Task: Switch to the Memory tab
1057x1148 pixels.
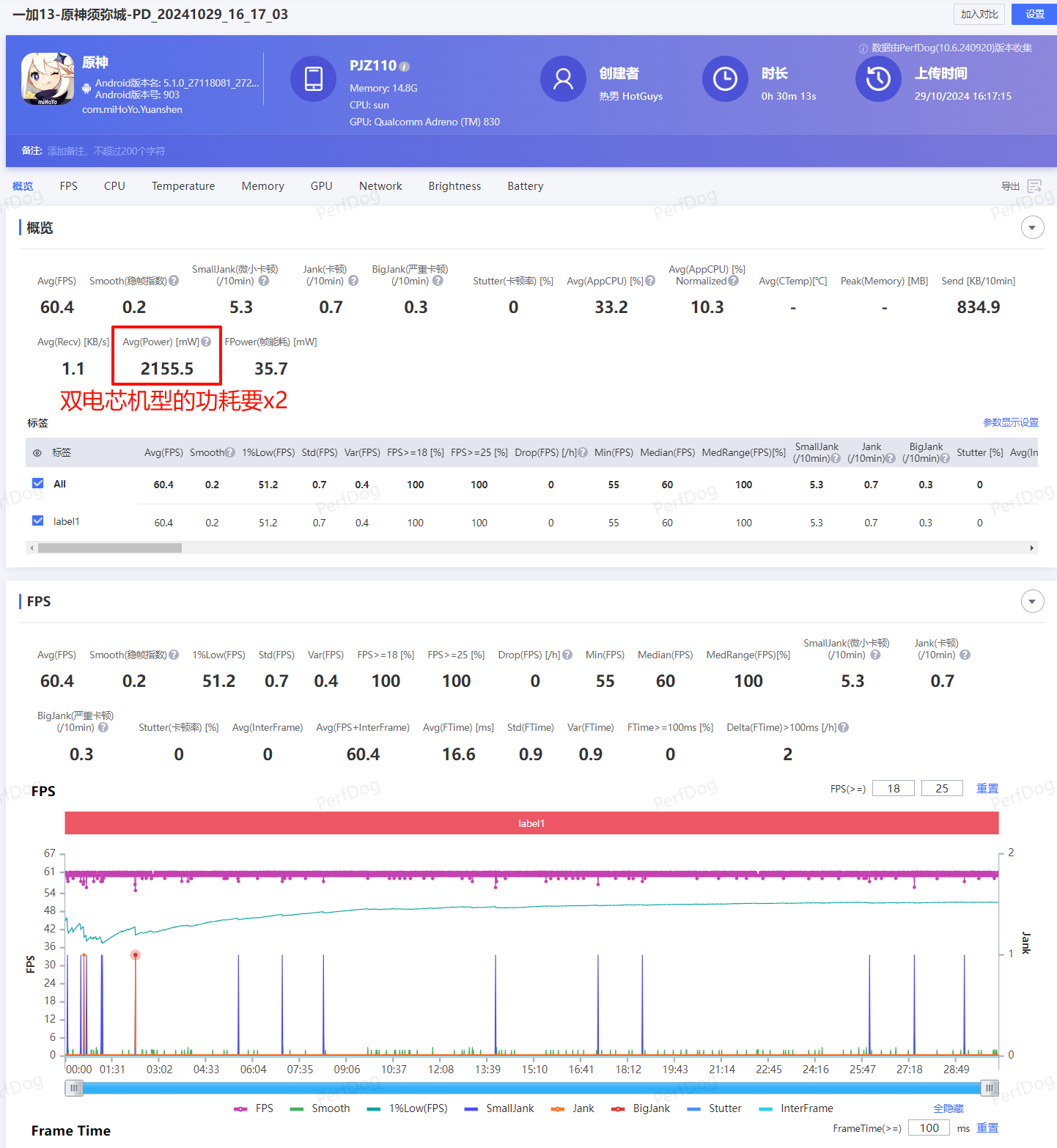Action: click(x=263, y=186)
